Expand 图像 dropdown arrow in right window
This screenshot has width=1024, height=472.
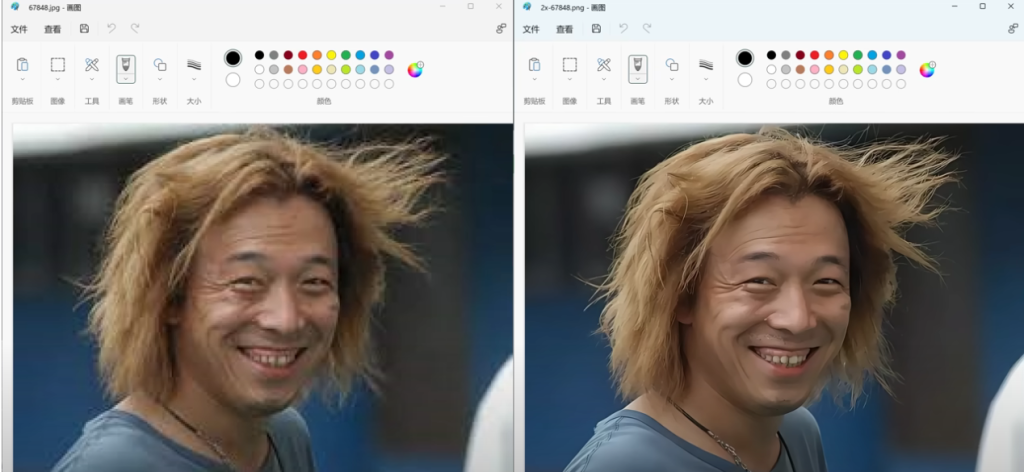[569, 79]
